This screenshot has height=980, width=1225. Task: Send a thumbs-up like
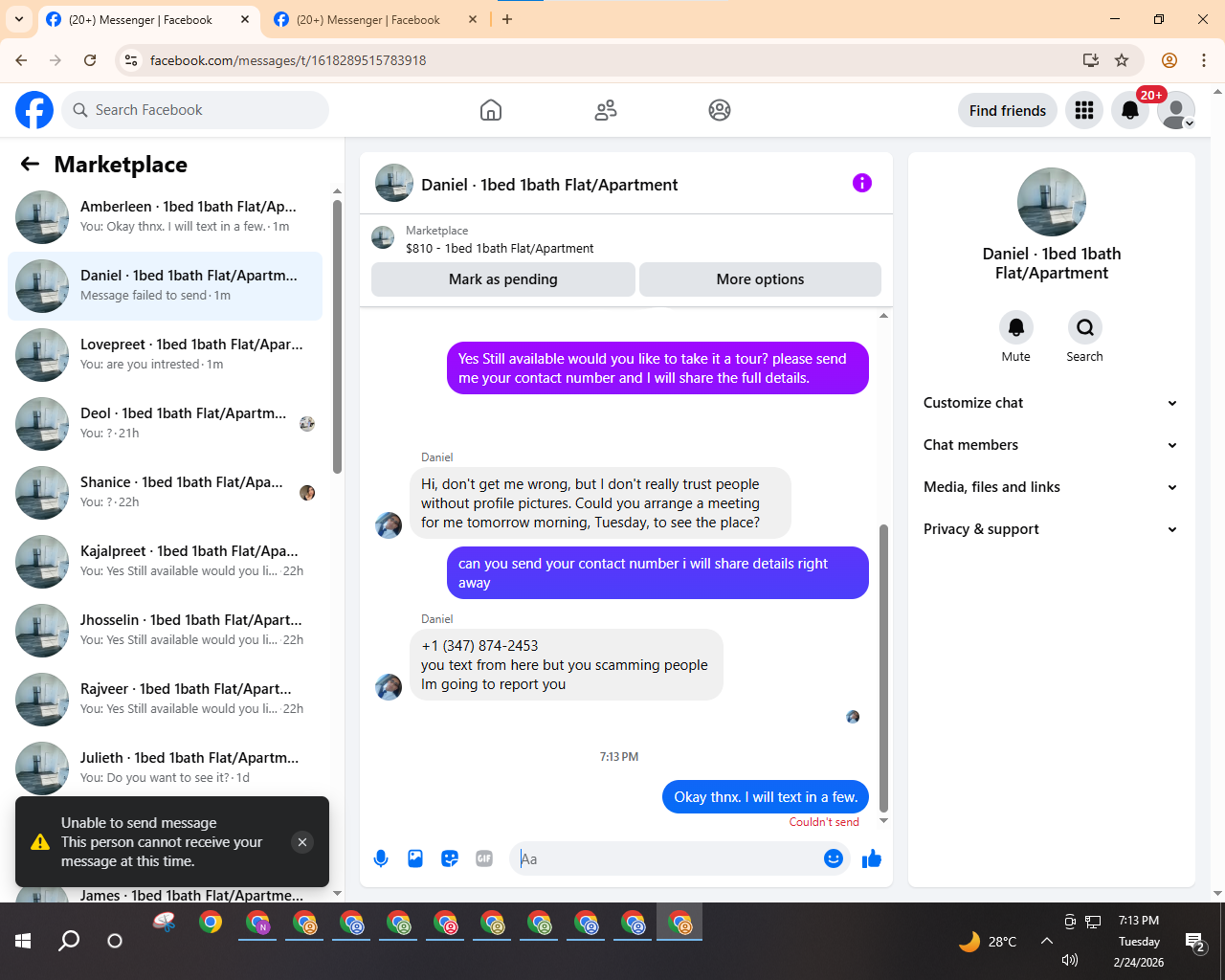tap(872, 858)
